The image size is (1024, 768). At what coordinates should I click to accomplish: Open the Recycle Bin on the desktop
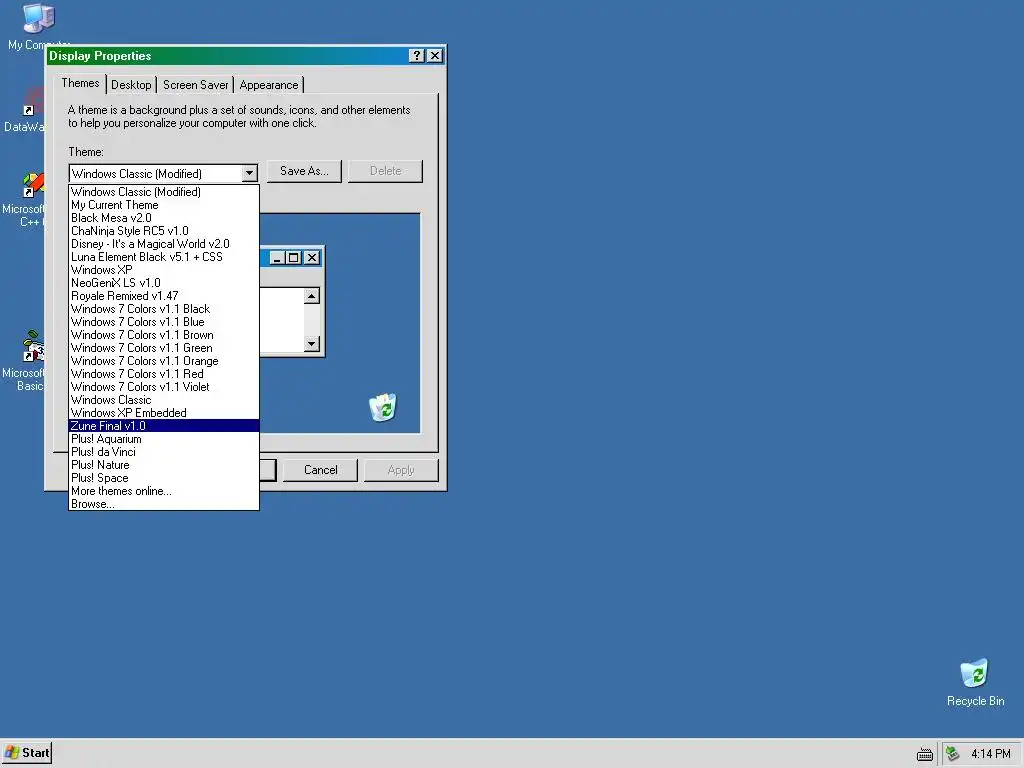pyautogui.click(x=974, y=673)
